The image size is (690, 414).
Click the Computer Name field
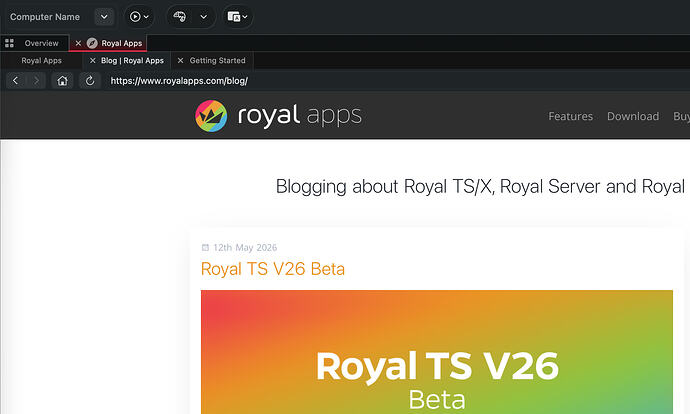(45, 17)
